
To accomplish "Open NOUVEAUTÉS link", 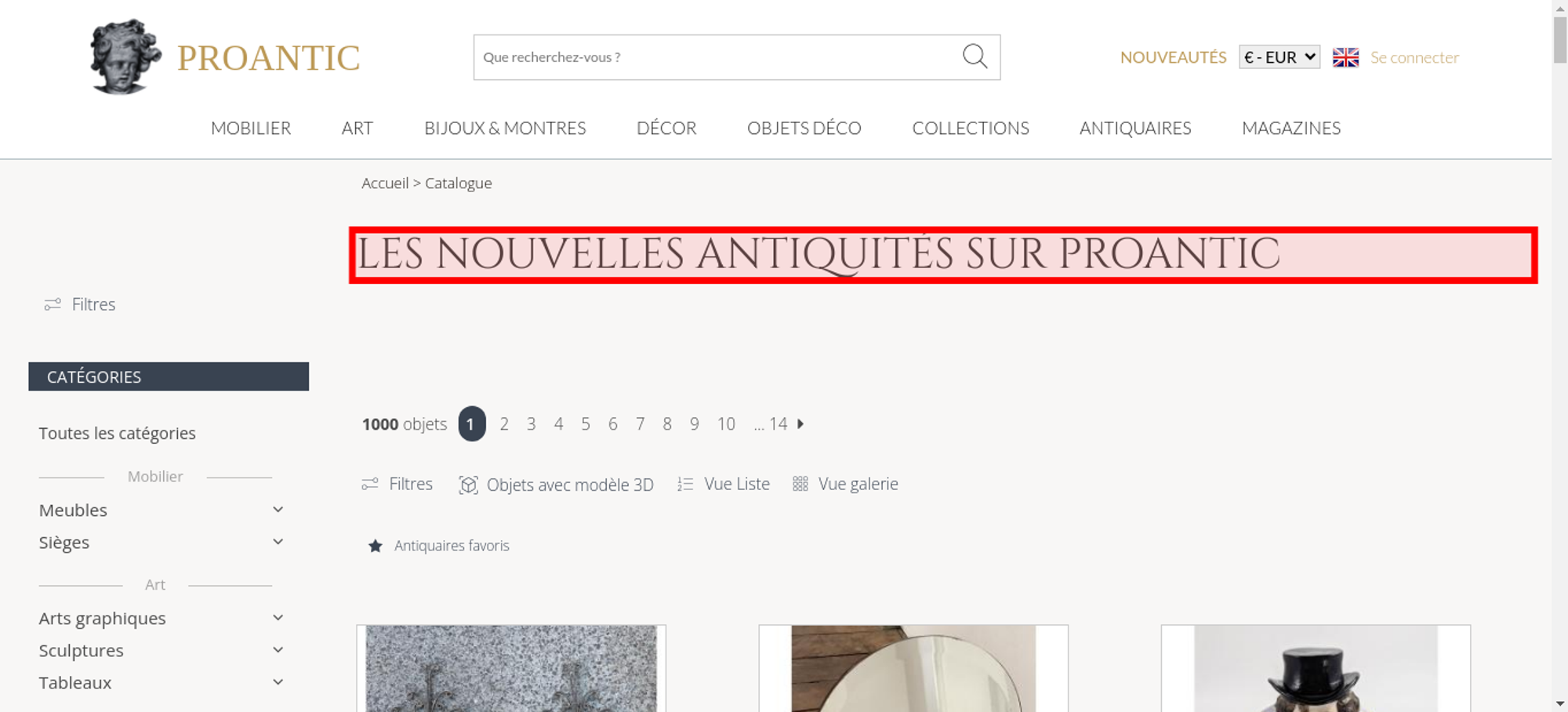I will point(1173,57).
